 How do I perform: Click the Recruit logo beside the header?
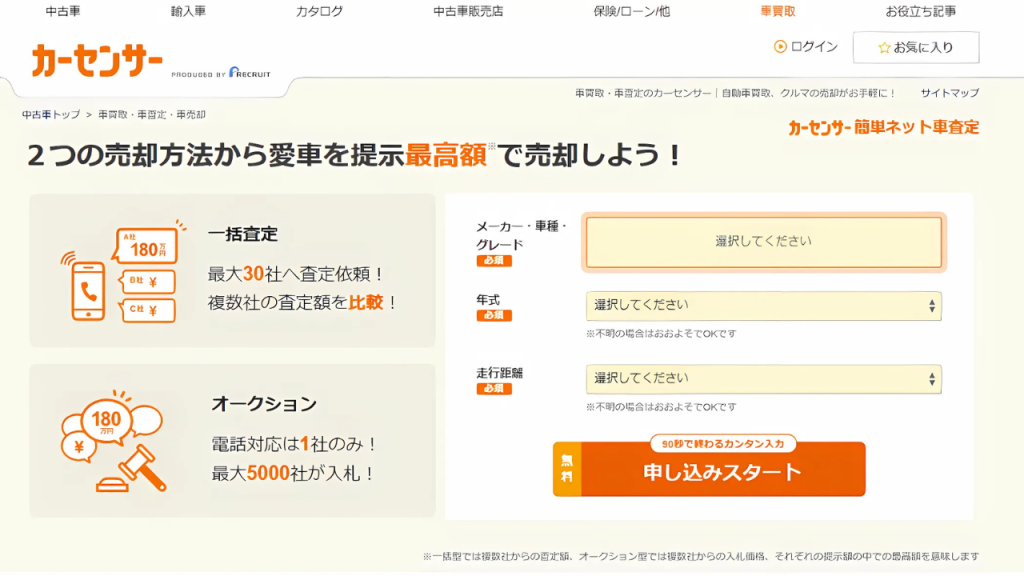point(249,73)
